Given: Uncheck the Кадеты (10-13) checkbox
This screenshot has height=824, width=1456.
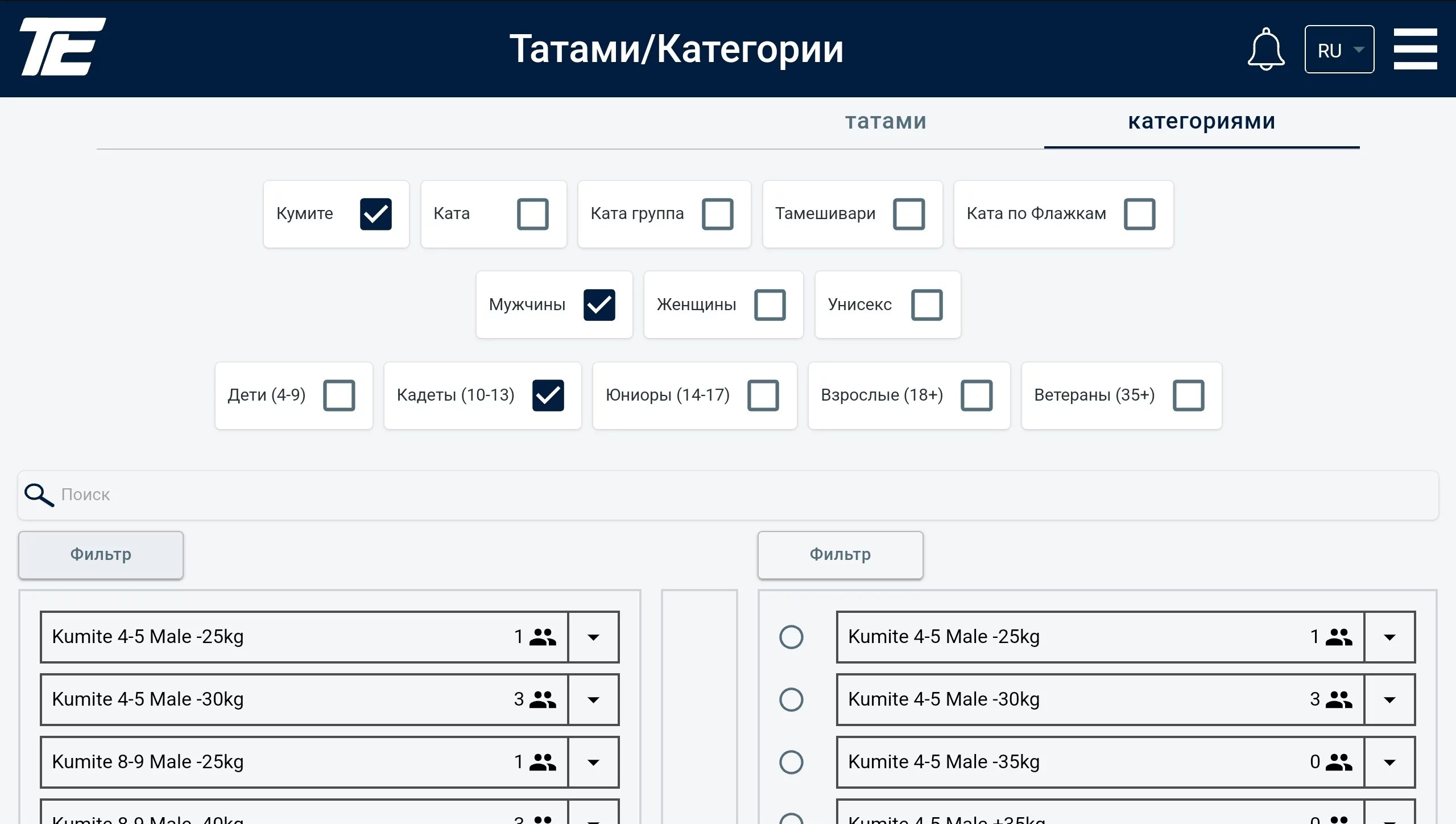Looking at the screenshot, I should pyautogui.click(x=548, y=395).
